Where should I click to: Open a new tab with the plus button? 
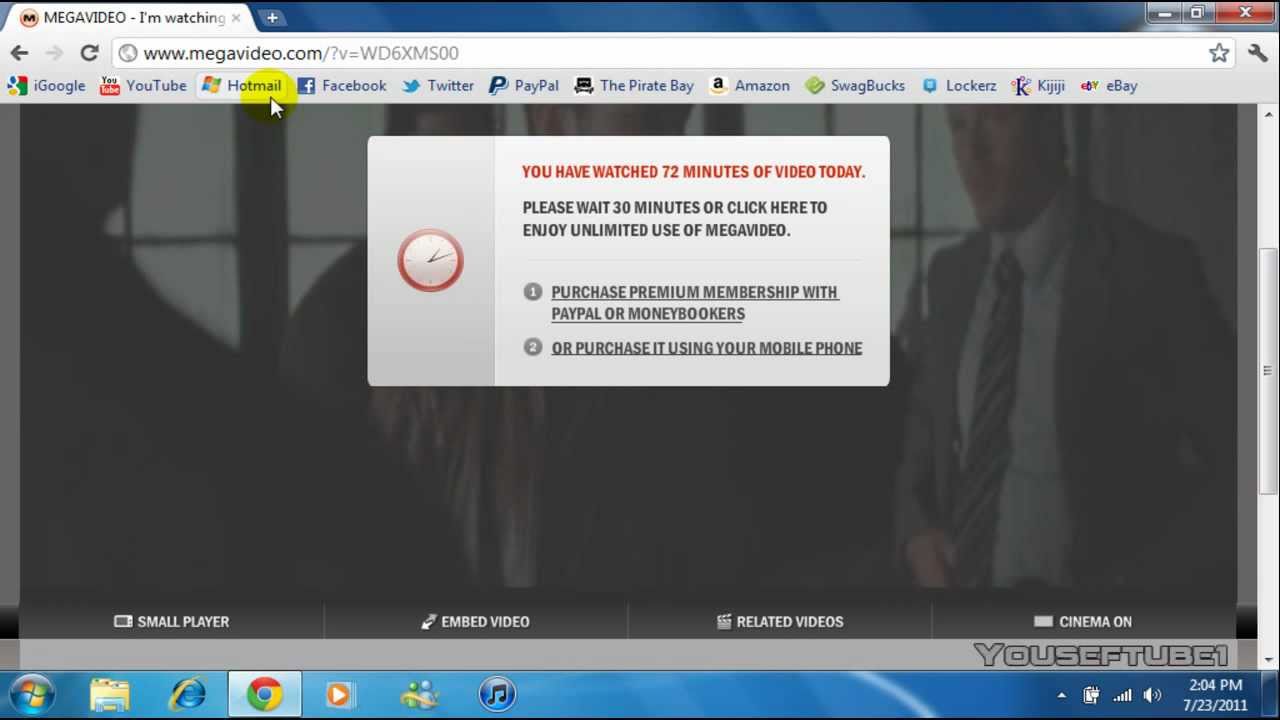(271, 17)
